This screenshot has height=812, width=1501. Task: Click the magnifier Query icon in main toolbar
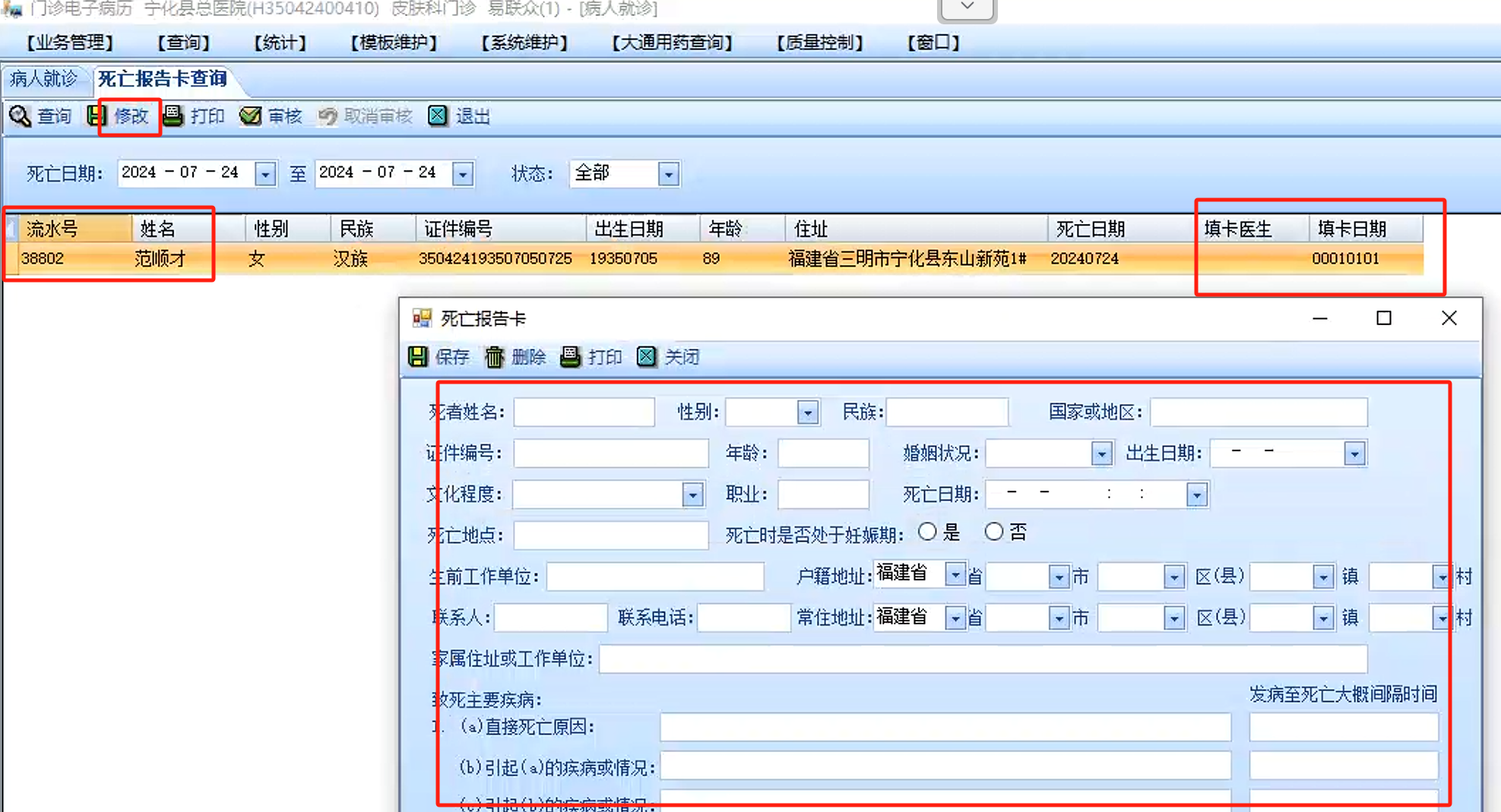point(20,116)
